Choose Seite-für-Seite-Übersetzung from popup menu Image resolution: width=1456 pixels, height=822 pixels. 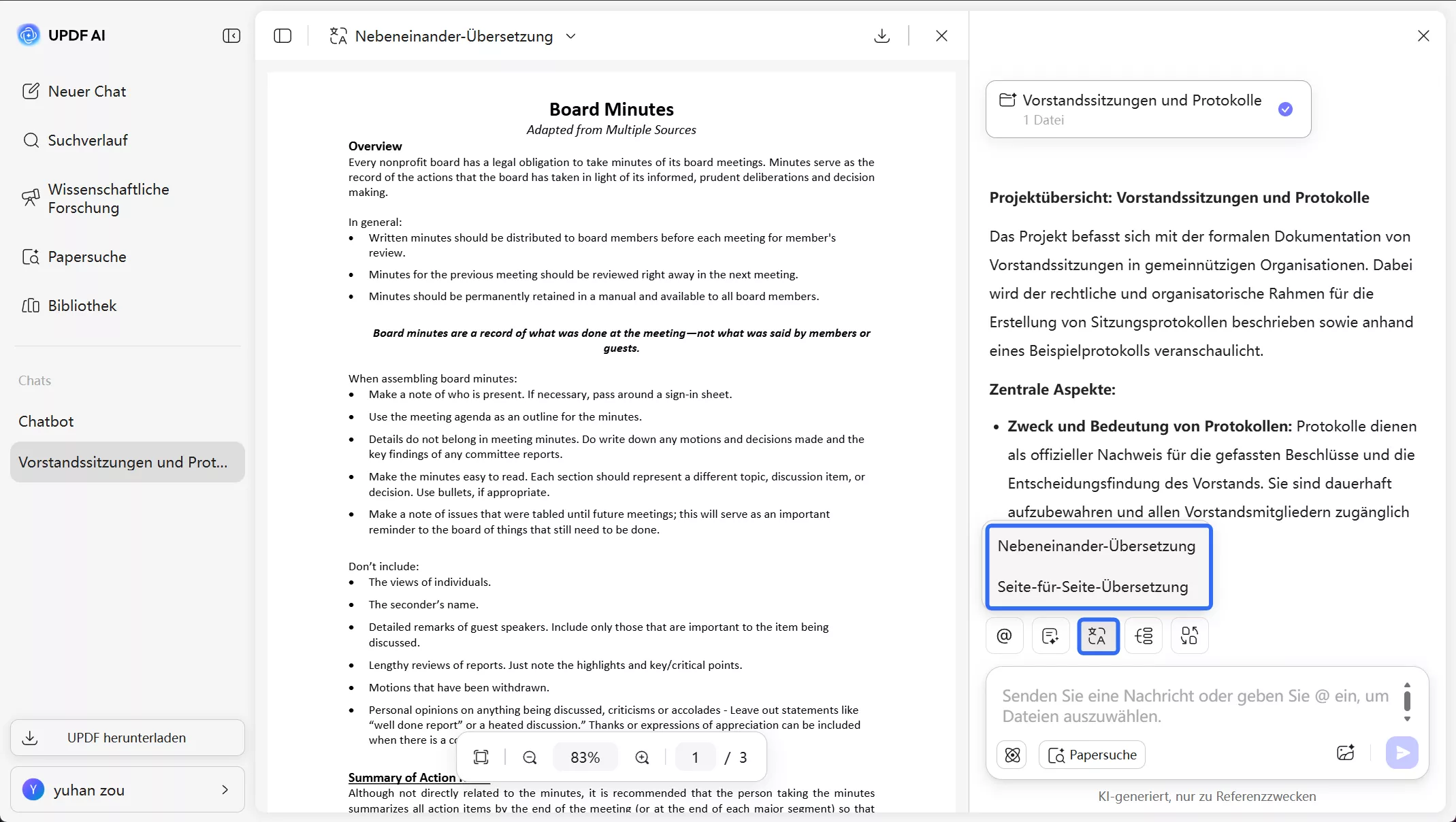click(x=1093, y=587)
